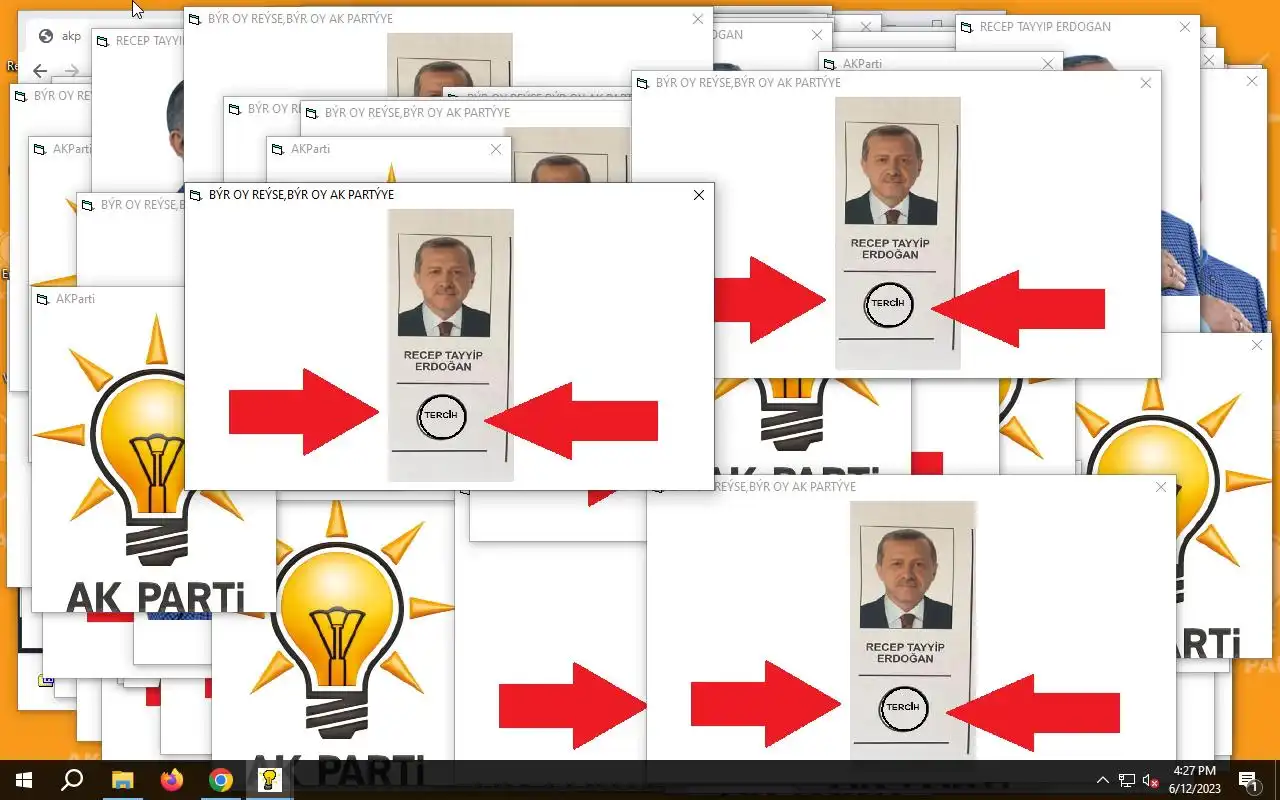Image resolution: width=1280 pixels, height=800 pixels.
Task: Click the Erdoğan portrait in the right-side ballot window
Action: [891, 174]
